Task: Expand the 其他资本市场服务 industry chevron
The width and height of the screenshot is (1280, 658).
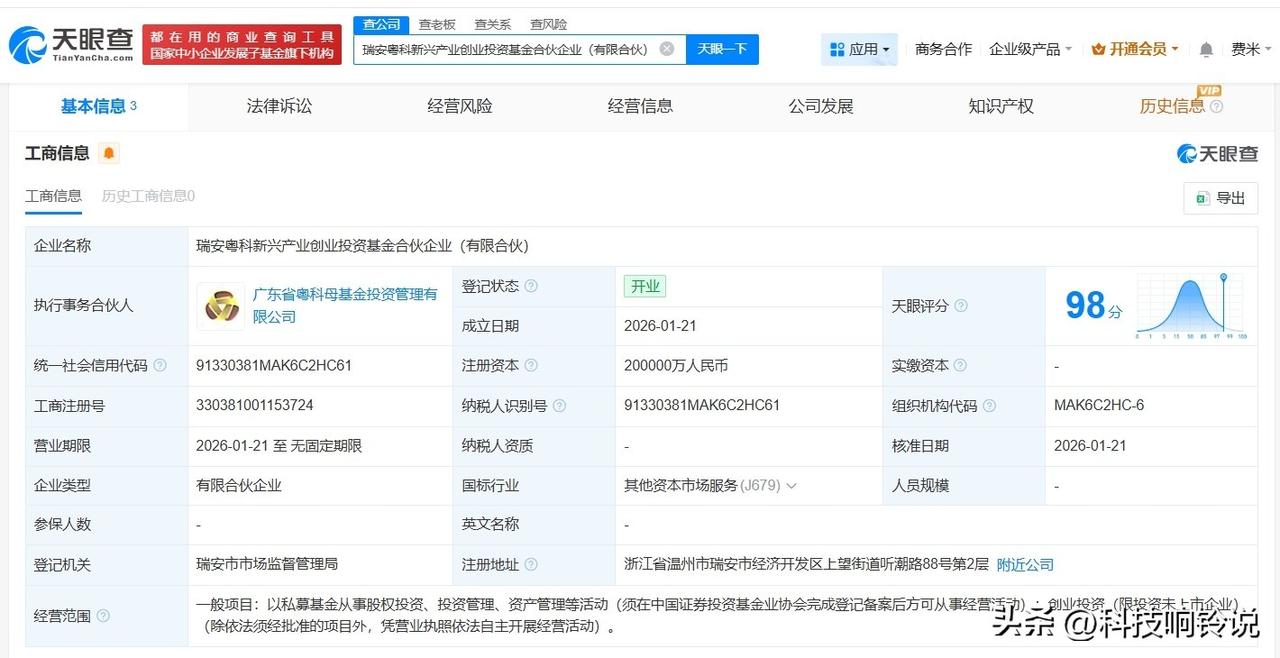Action: click(791, 486)
